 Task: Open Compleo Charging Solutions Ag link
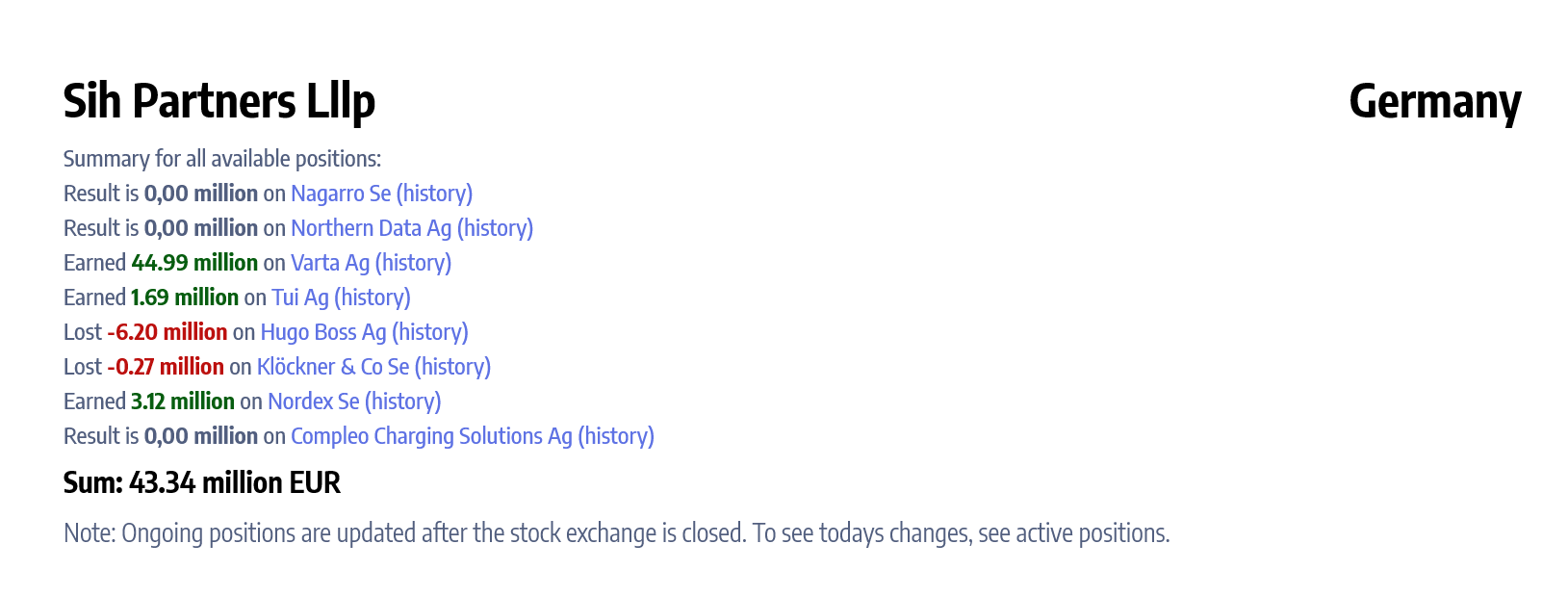point(431,436)
